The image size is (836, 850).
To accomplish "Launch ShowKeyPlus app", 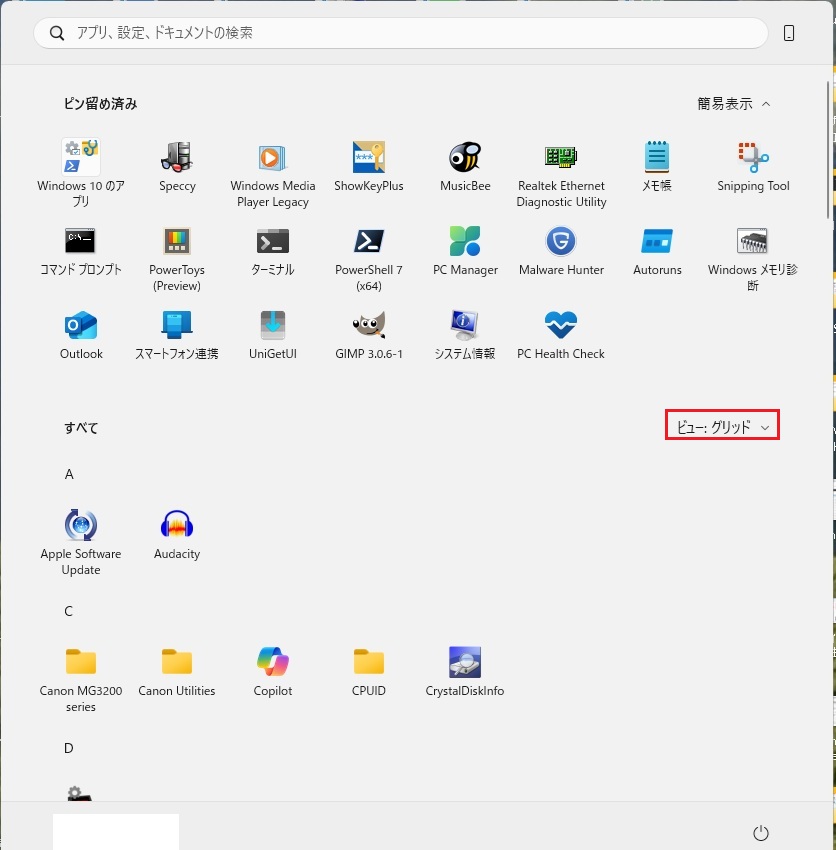I will 369,166.
